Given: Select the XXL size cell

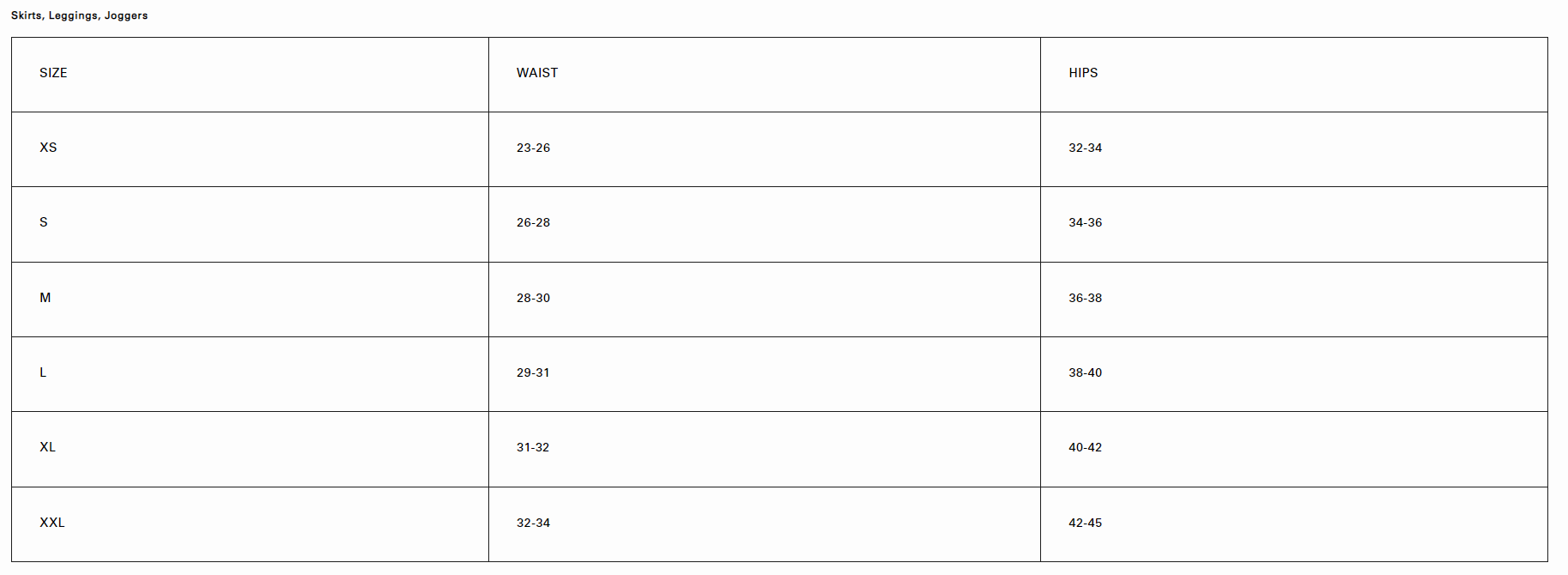Looking at the screenshot, I should click(x=250, y=524).
